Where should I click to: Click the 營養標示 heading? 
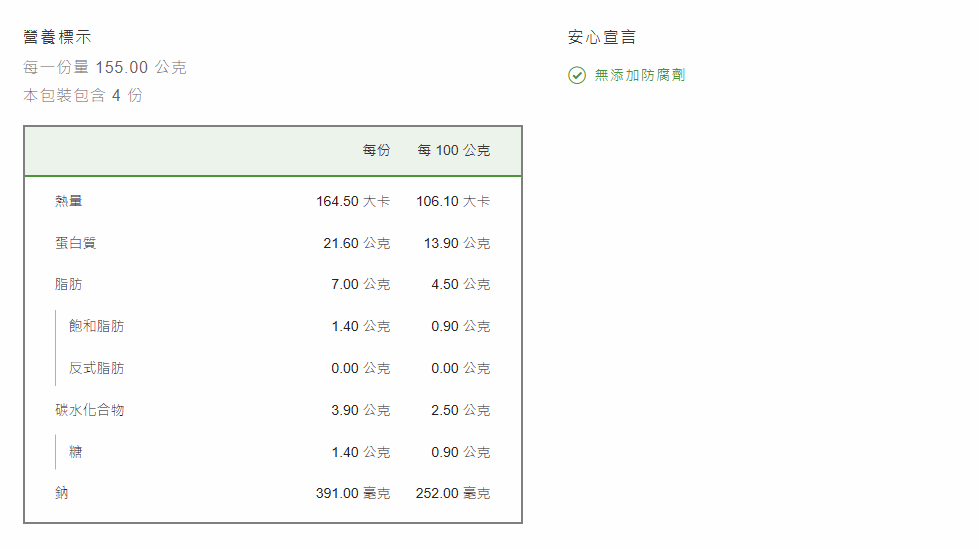tap(57, 38)
